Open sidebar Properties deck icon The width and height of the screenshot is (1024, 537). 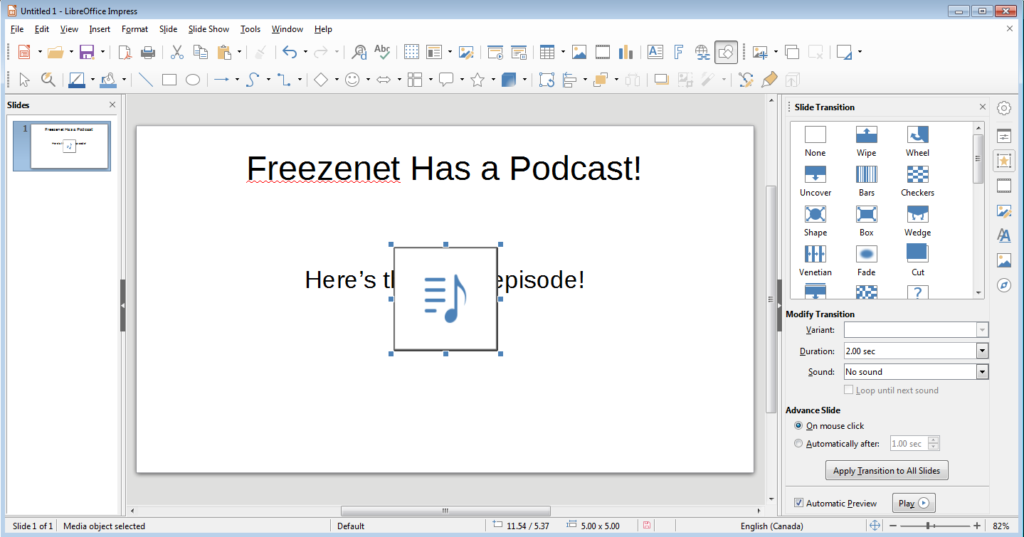[x=1004, y=136]
